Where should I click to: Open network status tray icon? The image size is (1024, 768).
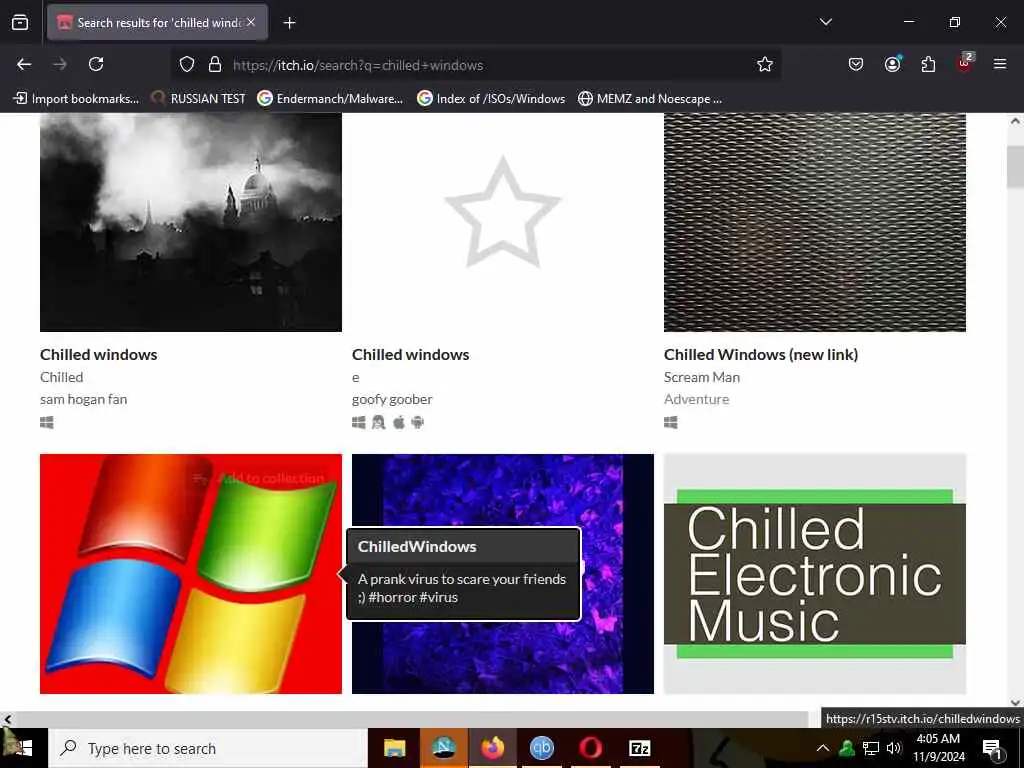point(871,748)
